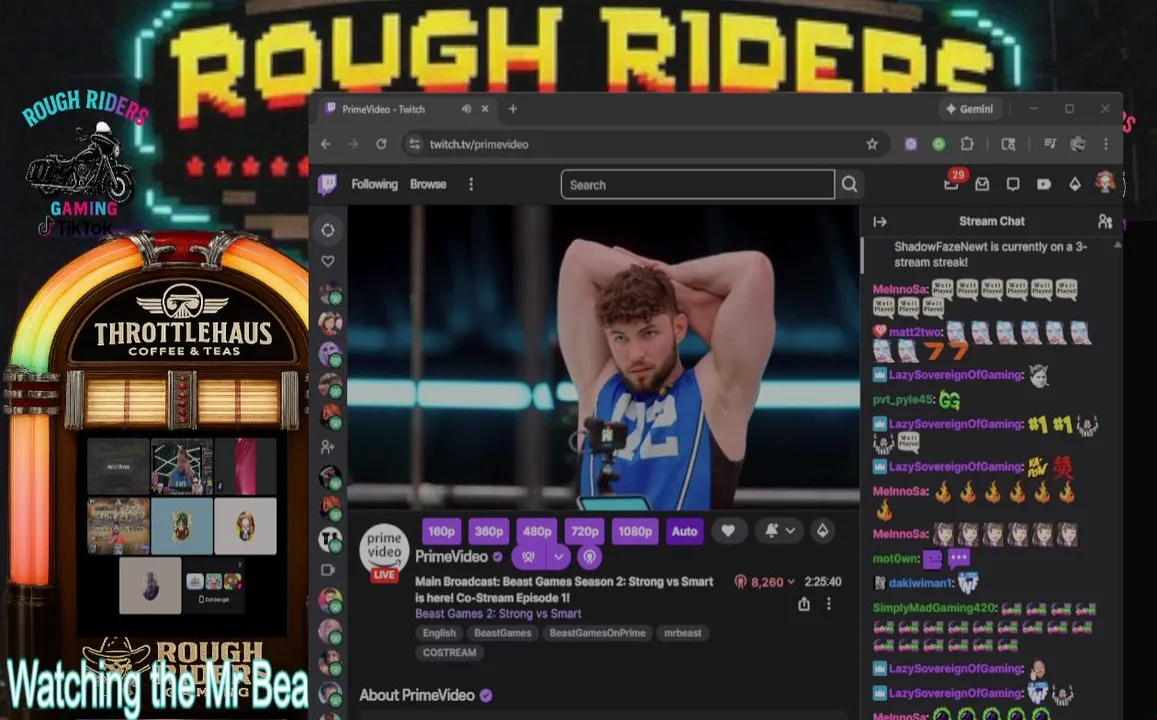Click matt2two username in chat
Viewport: 1157px width, 720px height.
(915, 332)
